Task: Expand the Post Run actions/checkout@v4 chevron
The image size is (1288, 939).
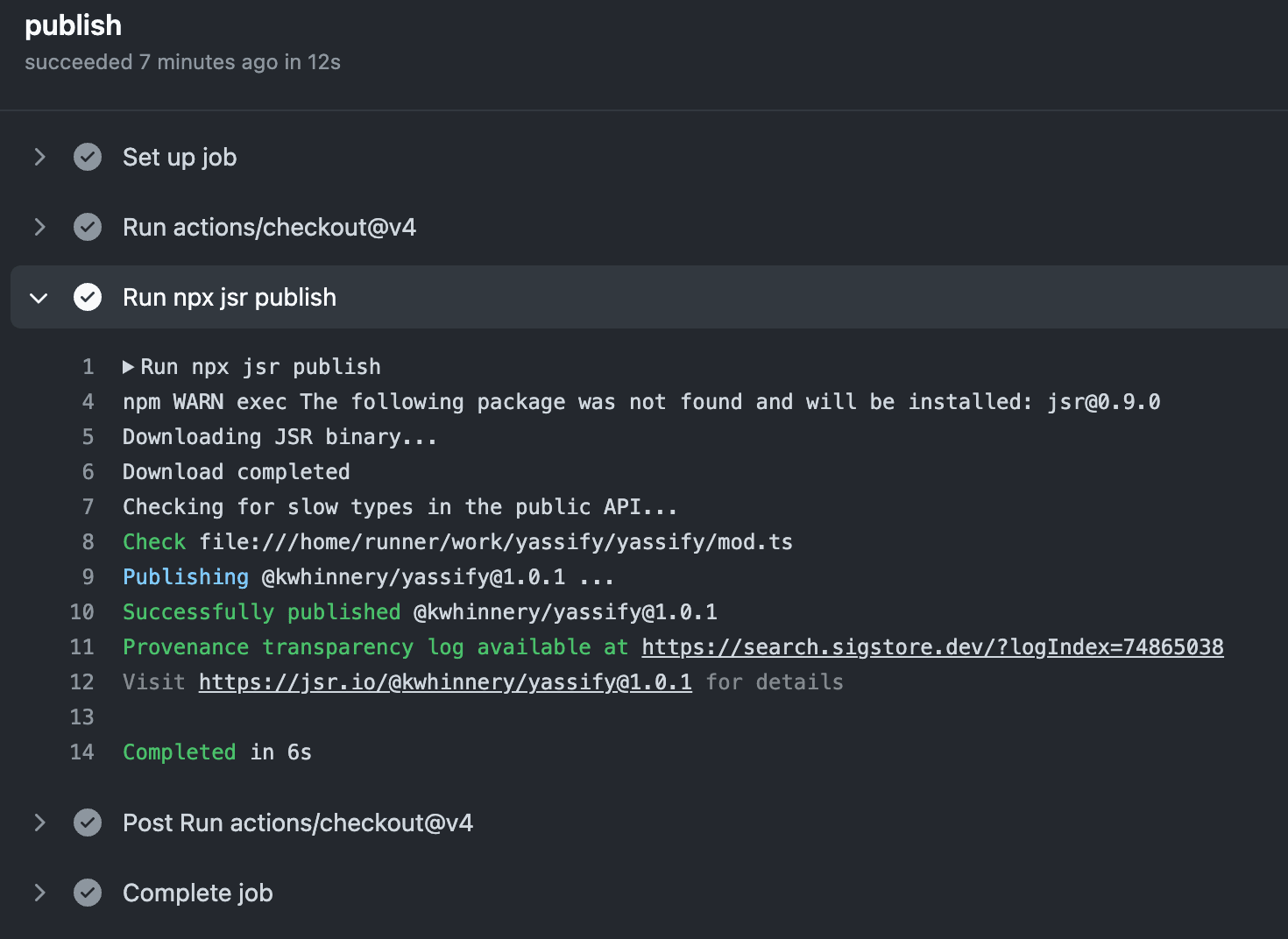Action: pyautogui.click(x=39, y=823)
